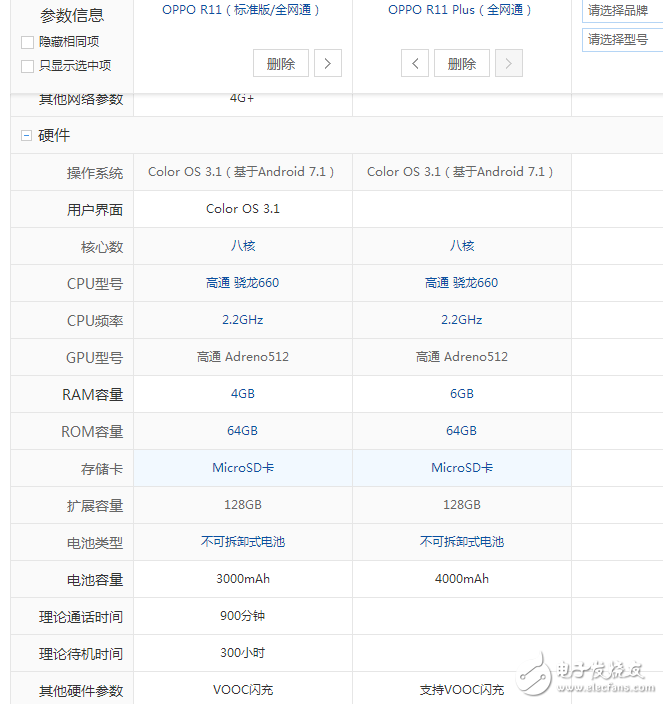Enable the 隐藏相同项 checkbox
Image resolution: width=663 pixels, height=704 pixels.
coord(28,42)
